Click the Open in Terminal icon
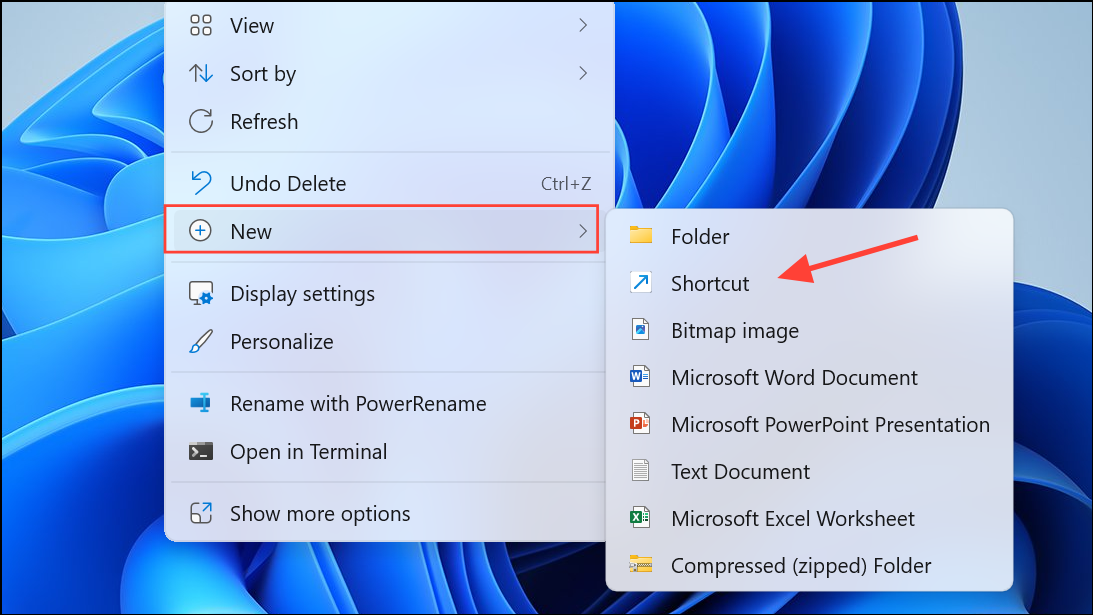The image size is (1093, 615). click(200, 451)
